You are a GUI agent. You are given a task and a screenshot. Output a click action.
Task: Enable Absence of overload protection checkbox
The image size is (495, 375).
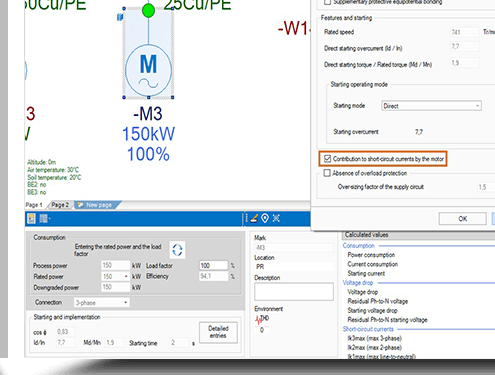point(327,173)
